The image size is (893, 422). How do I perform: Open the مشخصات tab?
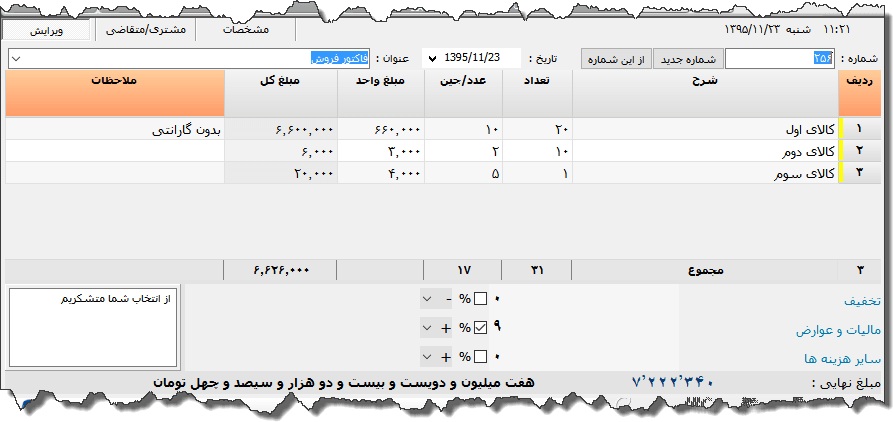[245, 31]
